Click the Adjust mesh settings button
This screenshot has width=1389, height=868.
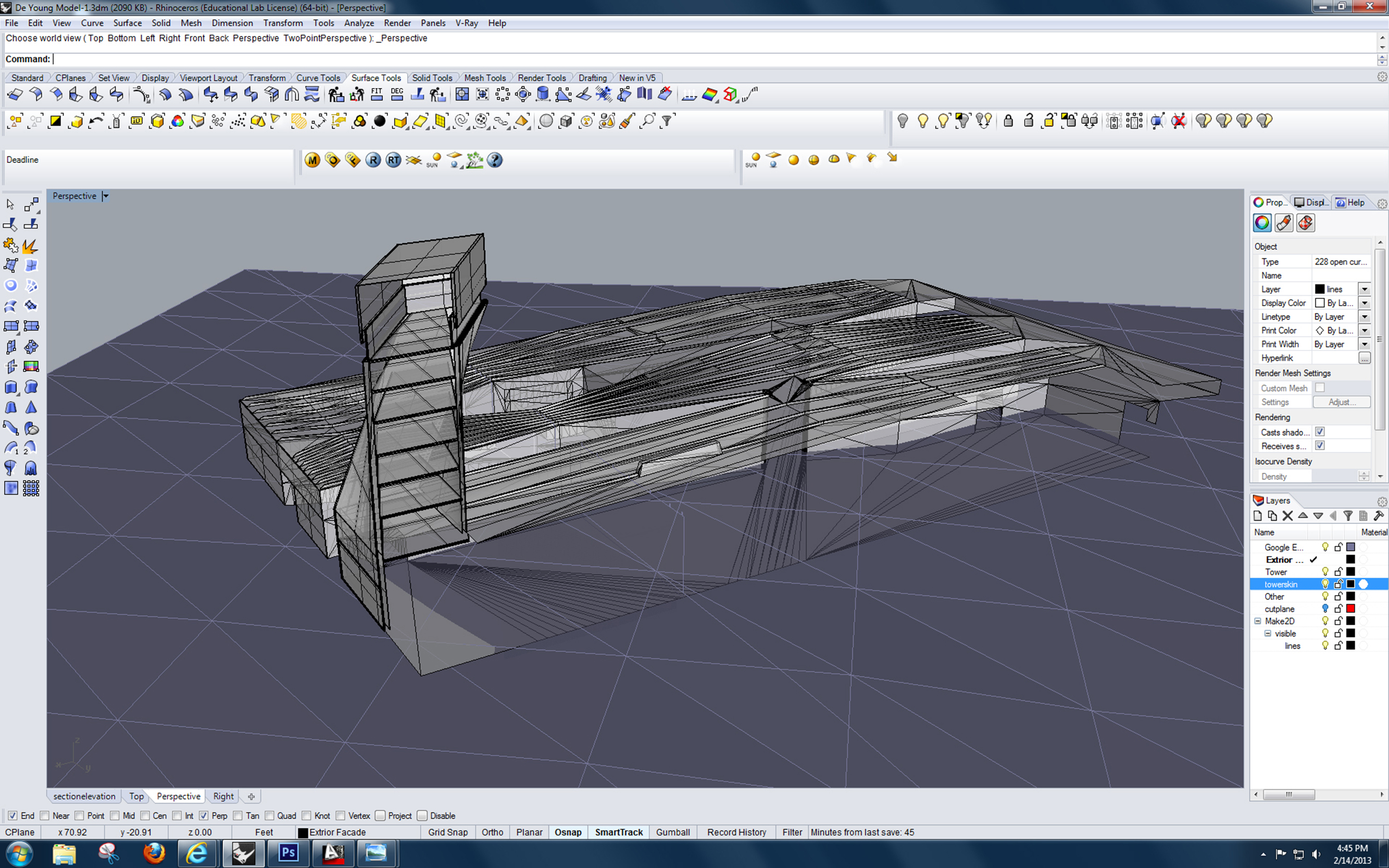(x=1341, y=402)
